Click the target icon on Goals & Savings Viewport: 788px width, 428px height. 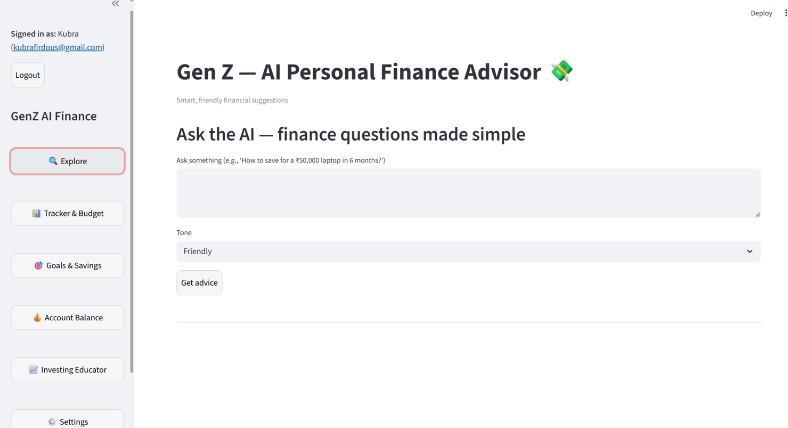point(39,266)
